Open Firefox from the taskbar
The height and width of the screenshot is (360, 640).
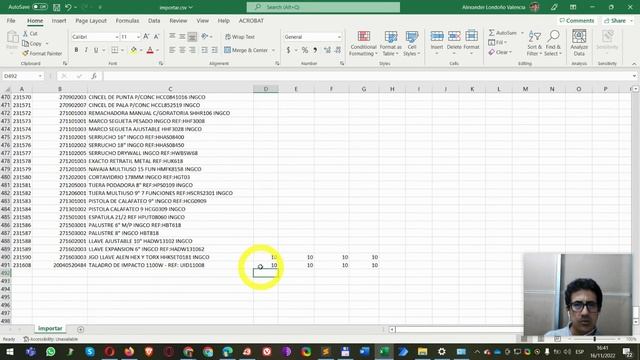pos(129,351)
